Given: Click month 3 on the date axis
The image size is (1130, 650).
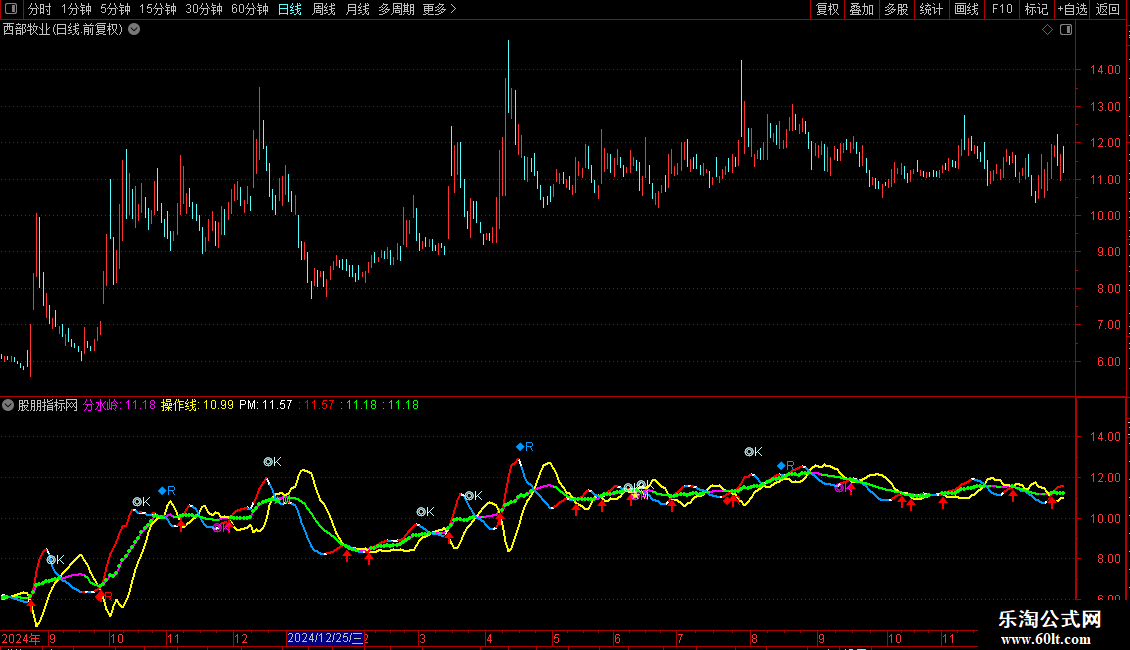Looking at the screenshot, I should click(422, 638).
